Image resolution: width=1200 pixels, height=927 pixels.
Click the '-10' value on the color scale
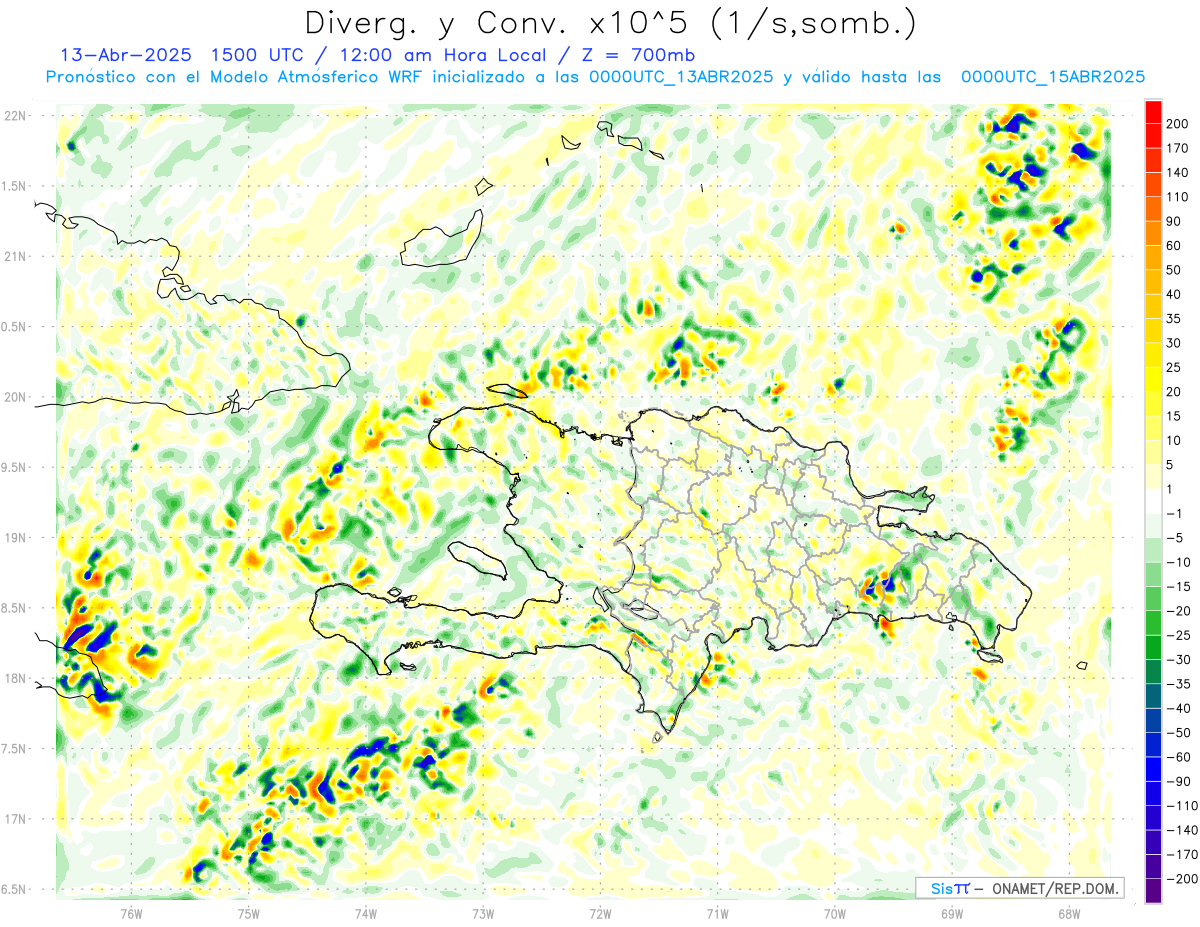tap(1178, 562)
